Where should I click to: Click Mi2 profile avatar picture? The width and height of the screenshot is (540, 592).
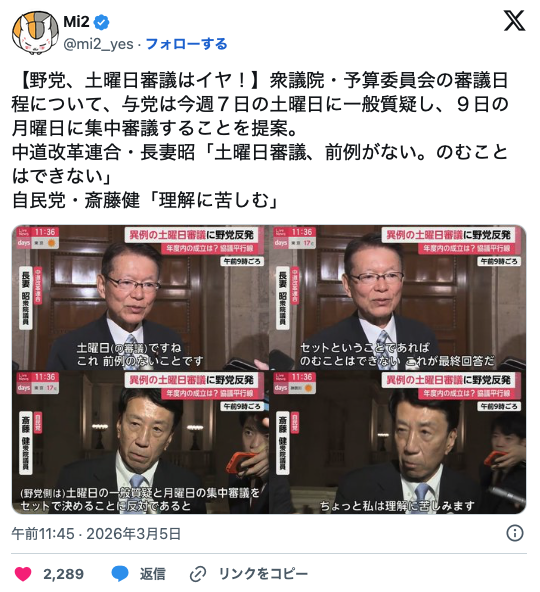click(x=36, y=34)
